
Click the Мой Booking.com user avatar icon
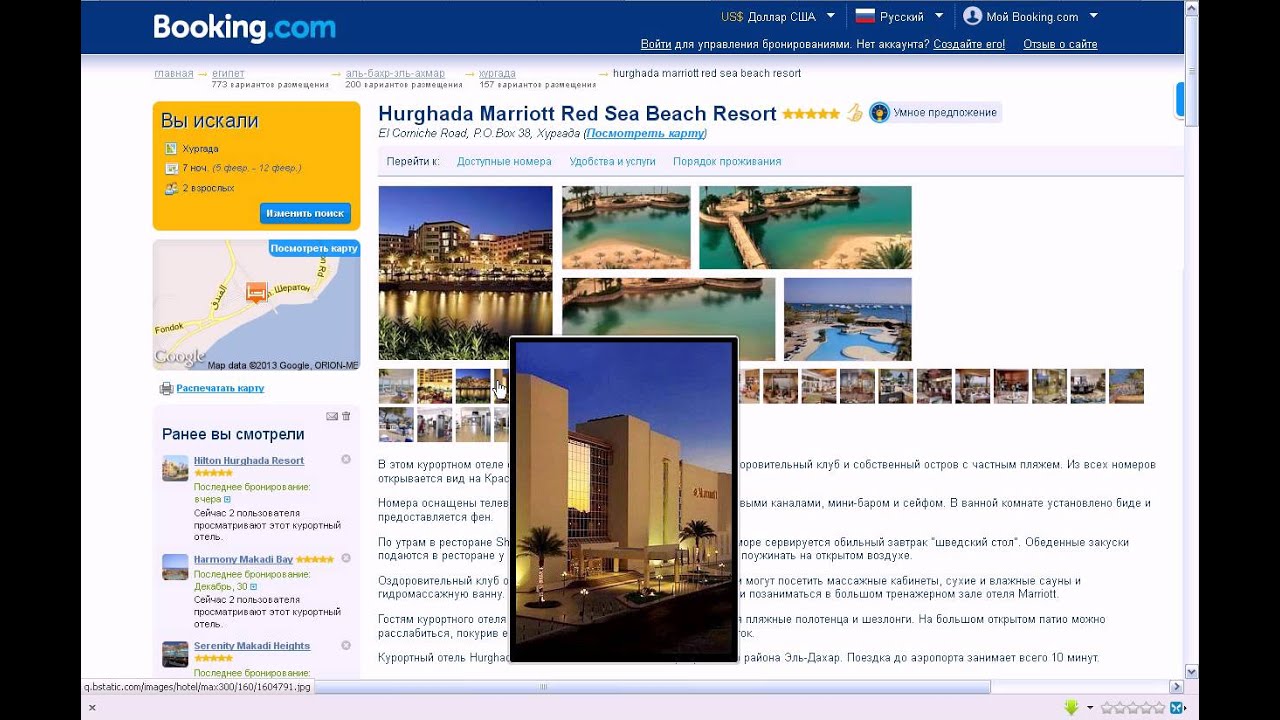coord(972,16)
